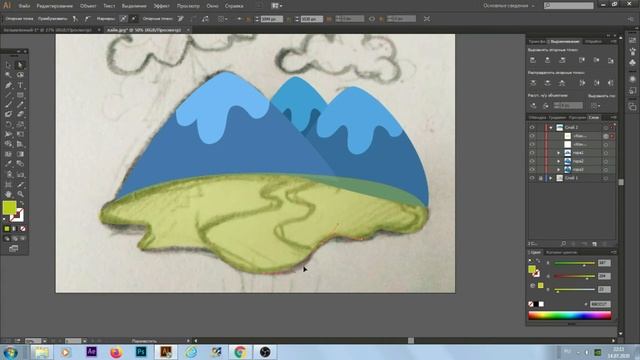This screenshot has width=640, height=360.
Task: Select the Zoom tool
Action: coord(20,194)
